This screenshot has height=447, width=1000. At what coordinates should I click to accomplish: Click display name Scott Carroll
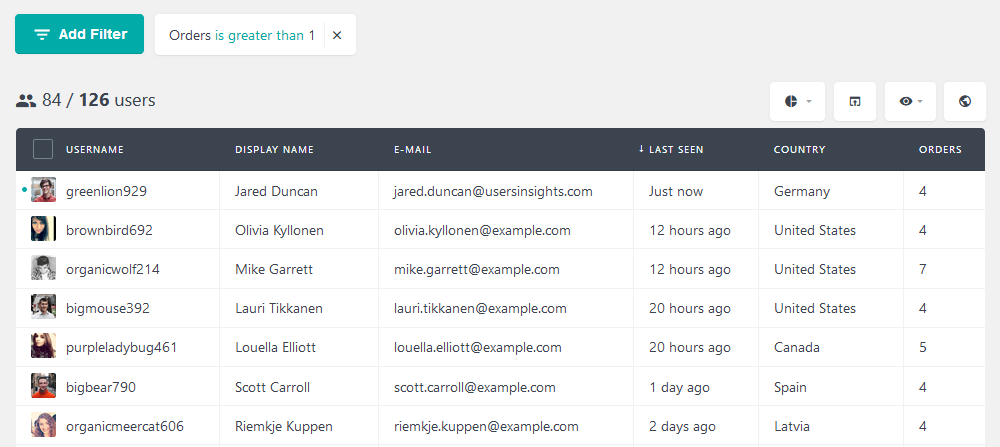click(x=272, y=387)
